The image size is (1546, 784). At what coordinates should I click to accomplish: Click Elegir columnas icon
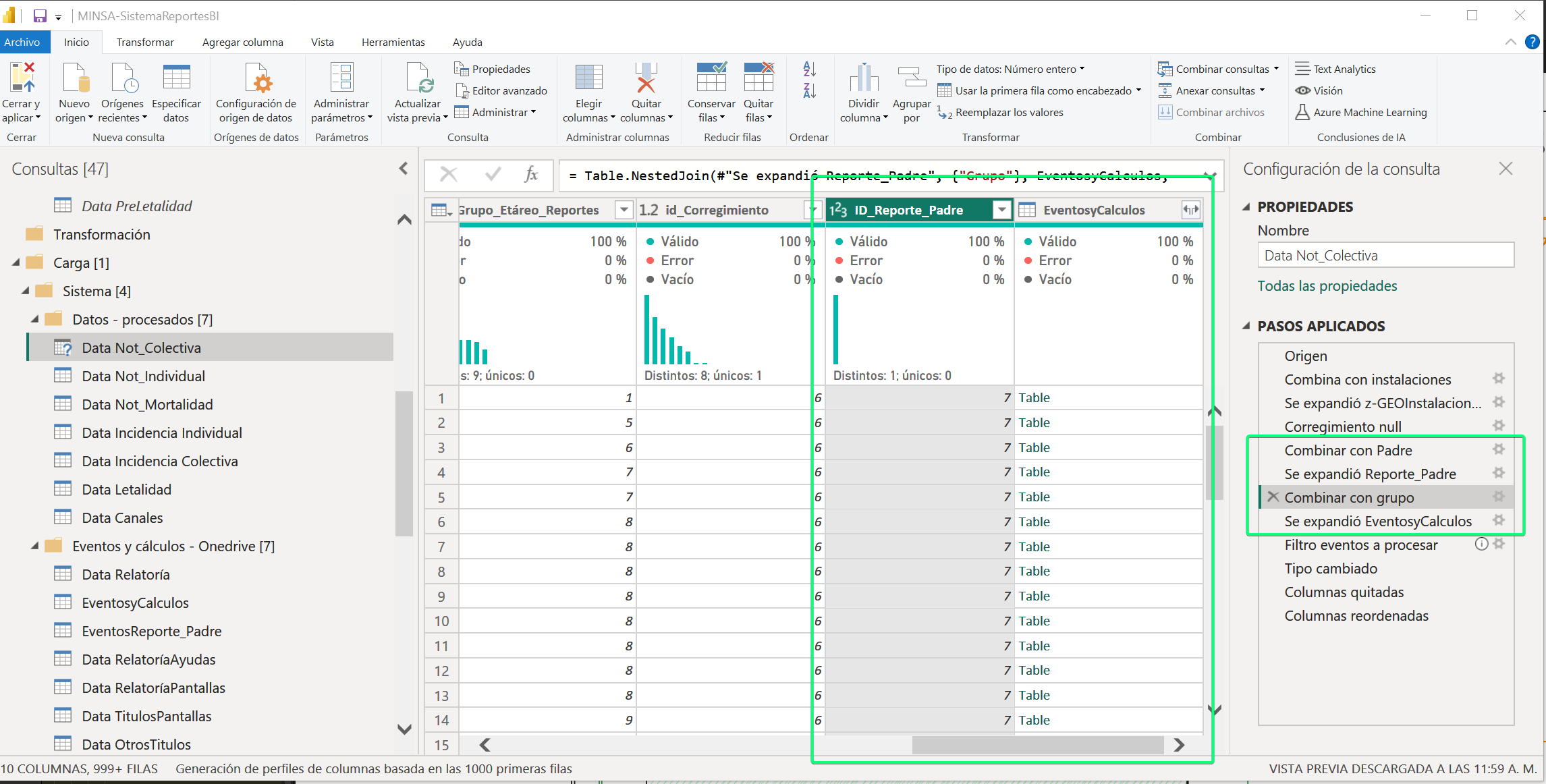(x=588, y=78)
